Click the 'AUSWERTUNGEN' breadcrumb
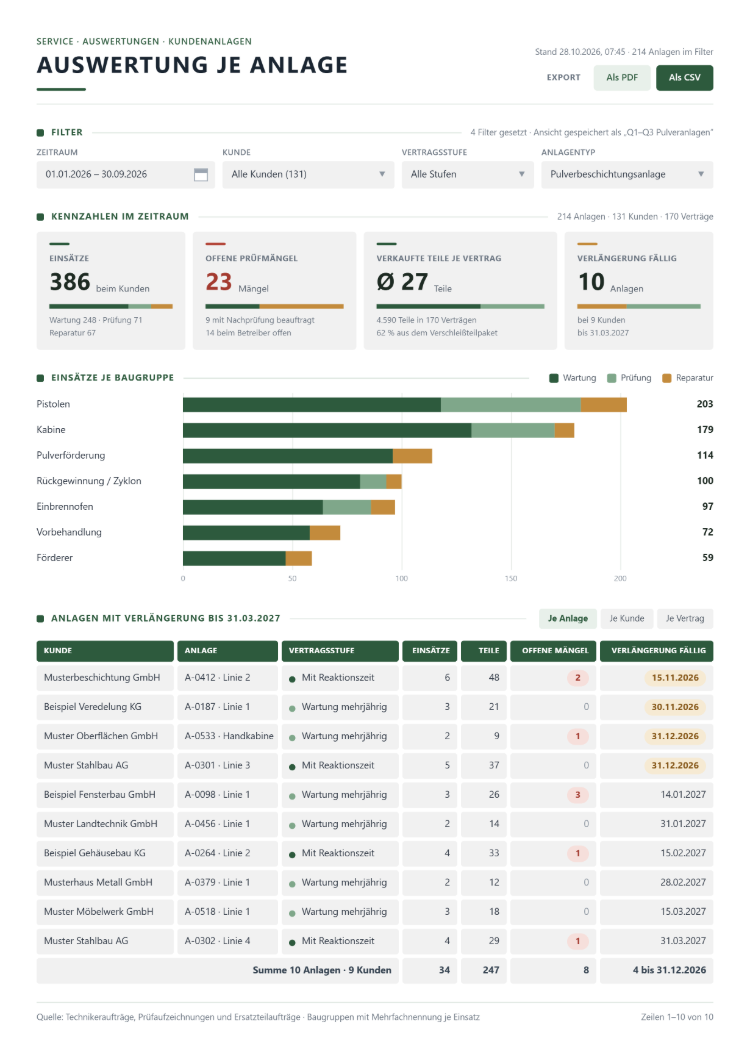 click(121, 42)
